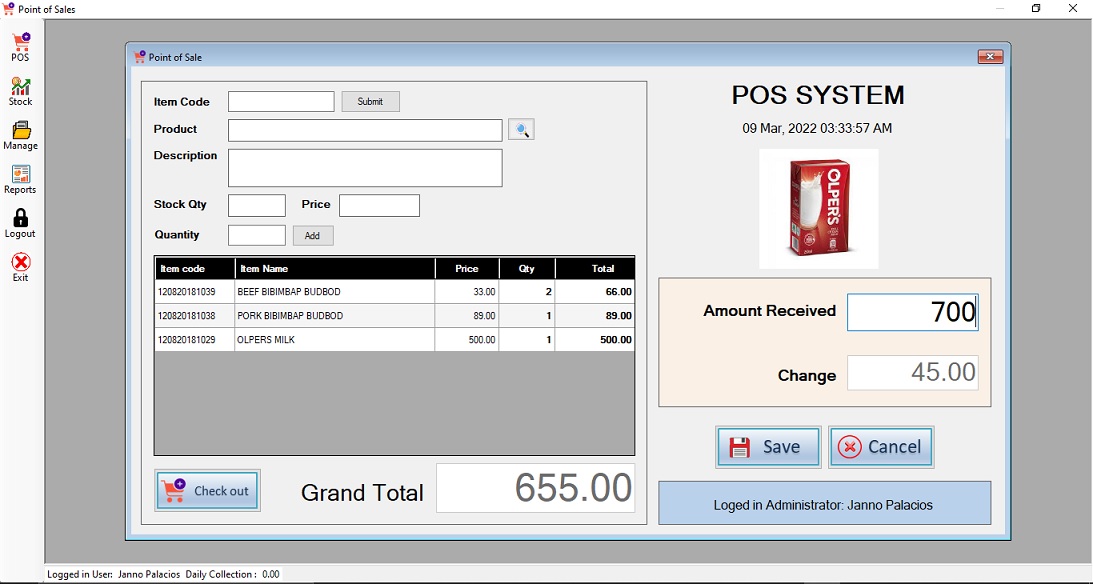Save the transaction
This screenshot has height=584, width=1093.
coord(768,447)
